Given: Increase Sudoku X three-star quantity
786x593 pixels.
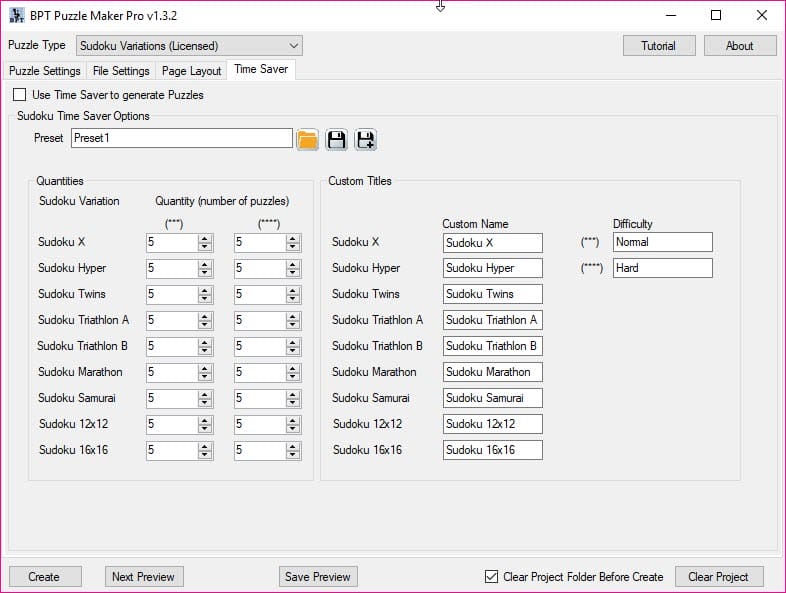Looking at the screenshot, I should click(x=205, y=239).
